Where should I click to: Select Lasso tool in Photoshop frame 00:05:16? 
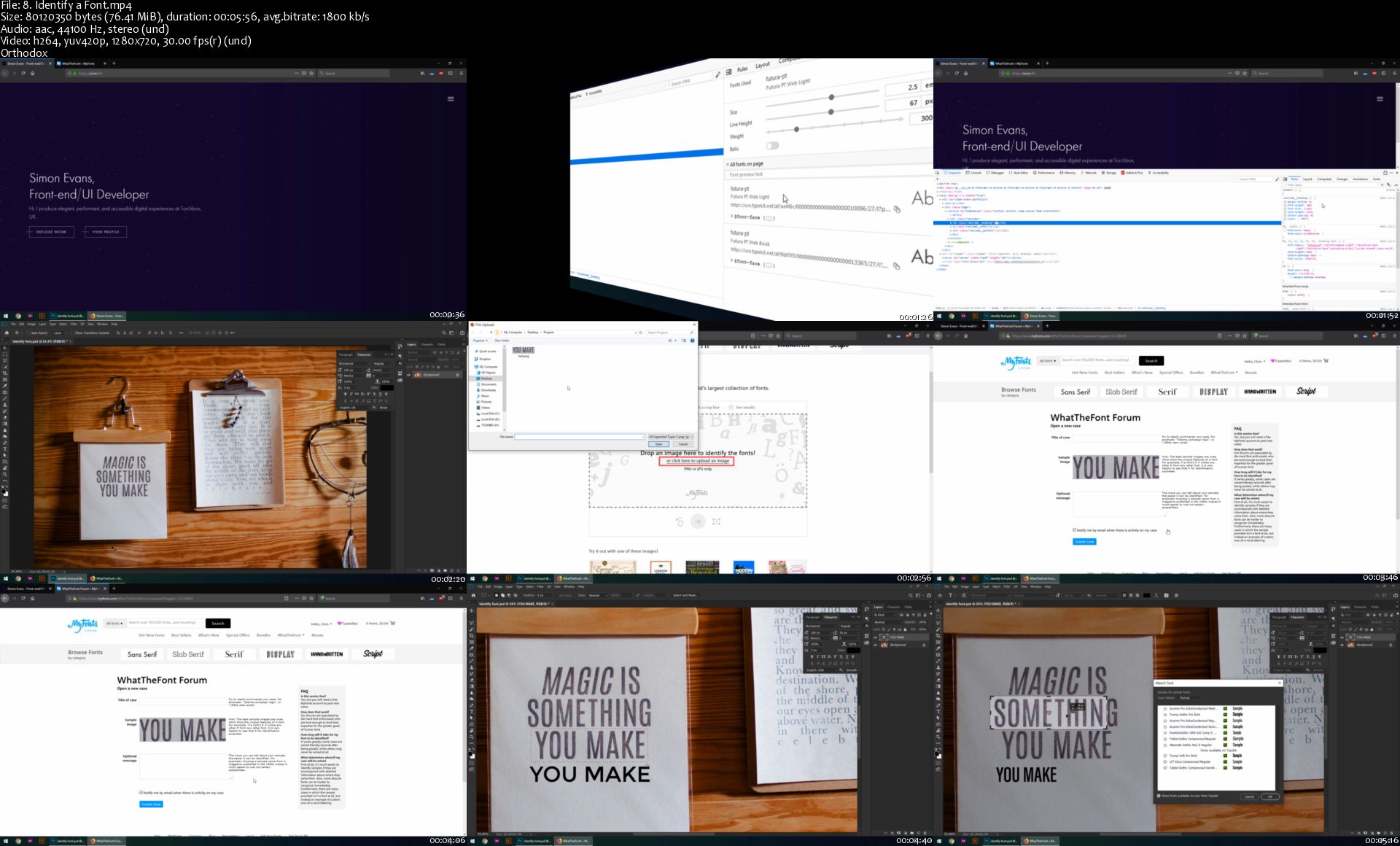[x=938, y=623]
